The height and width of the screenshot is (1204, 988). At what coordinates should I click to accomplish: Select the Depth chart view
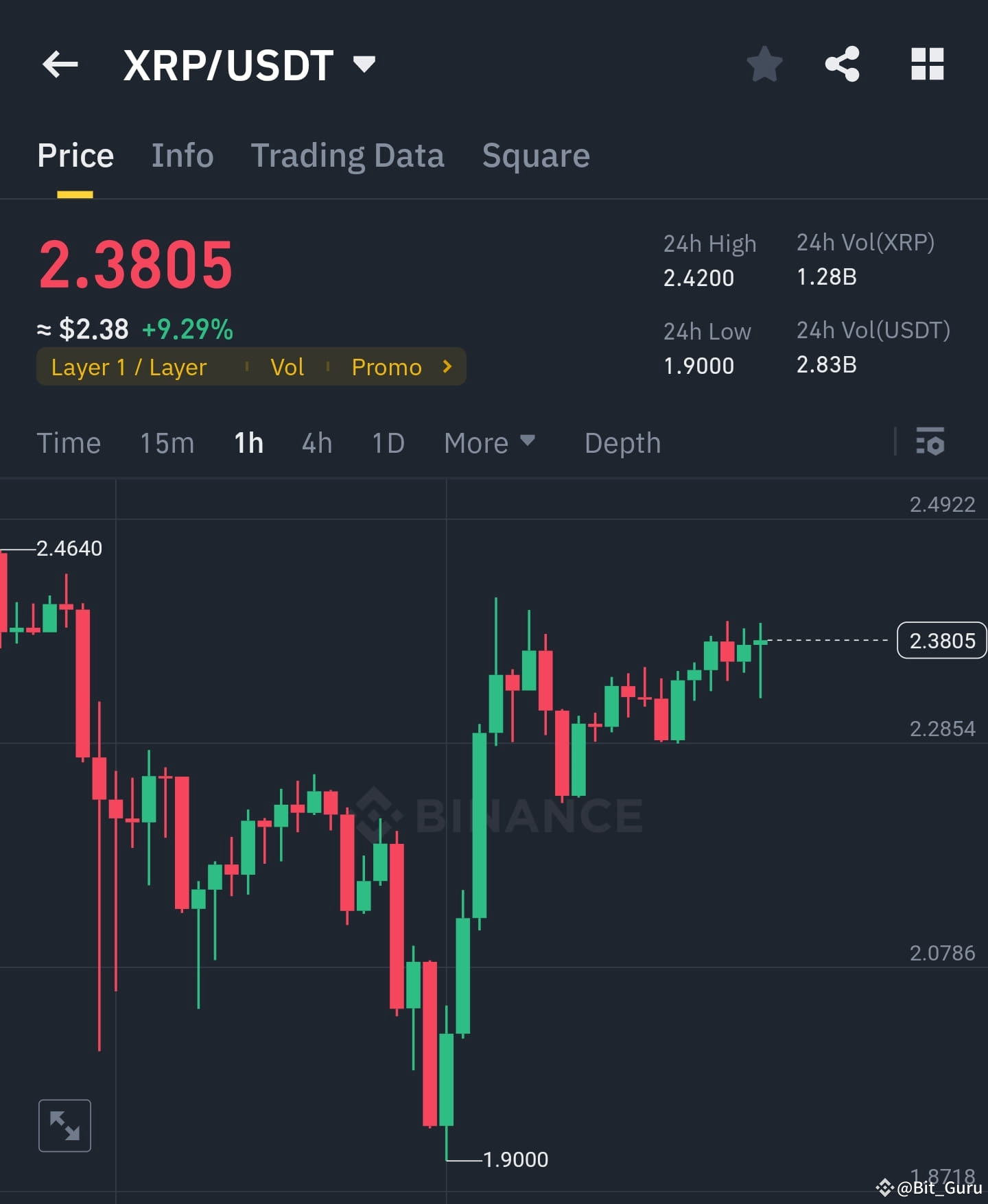tap(622, 443)
